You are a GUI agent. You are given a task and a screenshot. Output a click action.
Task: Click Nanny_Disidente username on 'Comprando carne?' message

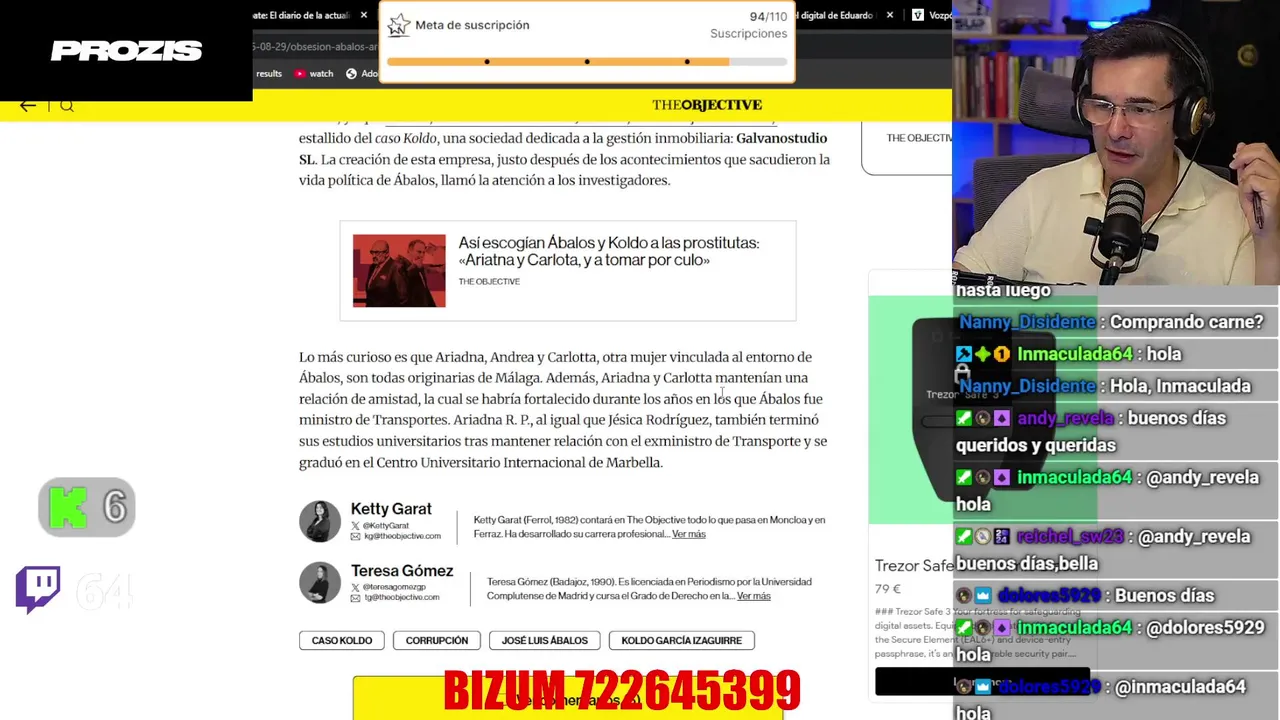(x=1027, y=322)
